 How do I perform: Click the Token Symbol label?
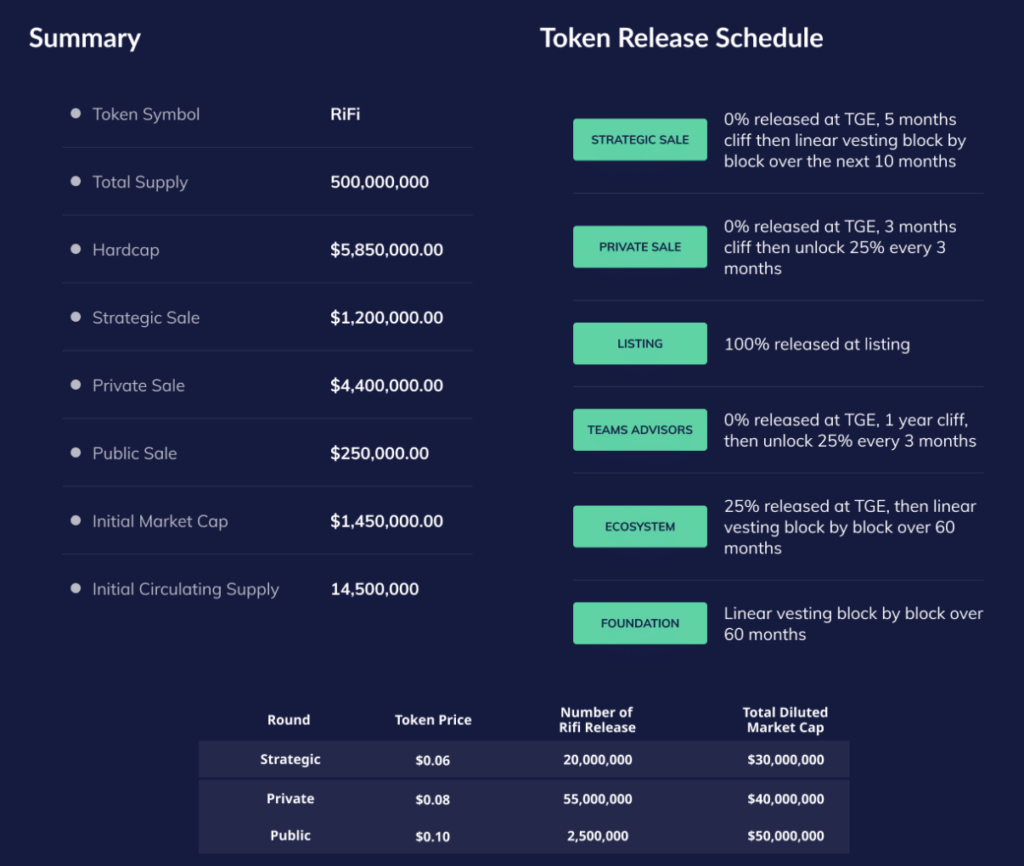(x=146, y=114)
